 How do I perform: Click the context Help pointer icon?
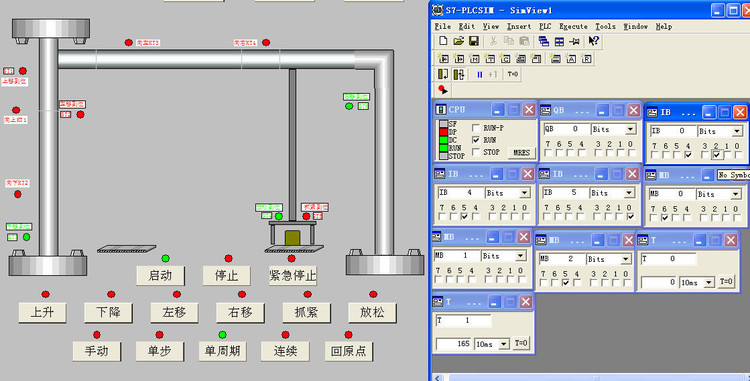coord(594,41)
